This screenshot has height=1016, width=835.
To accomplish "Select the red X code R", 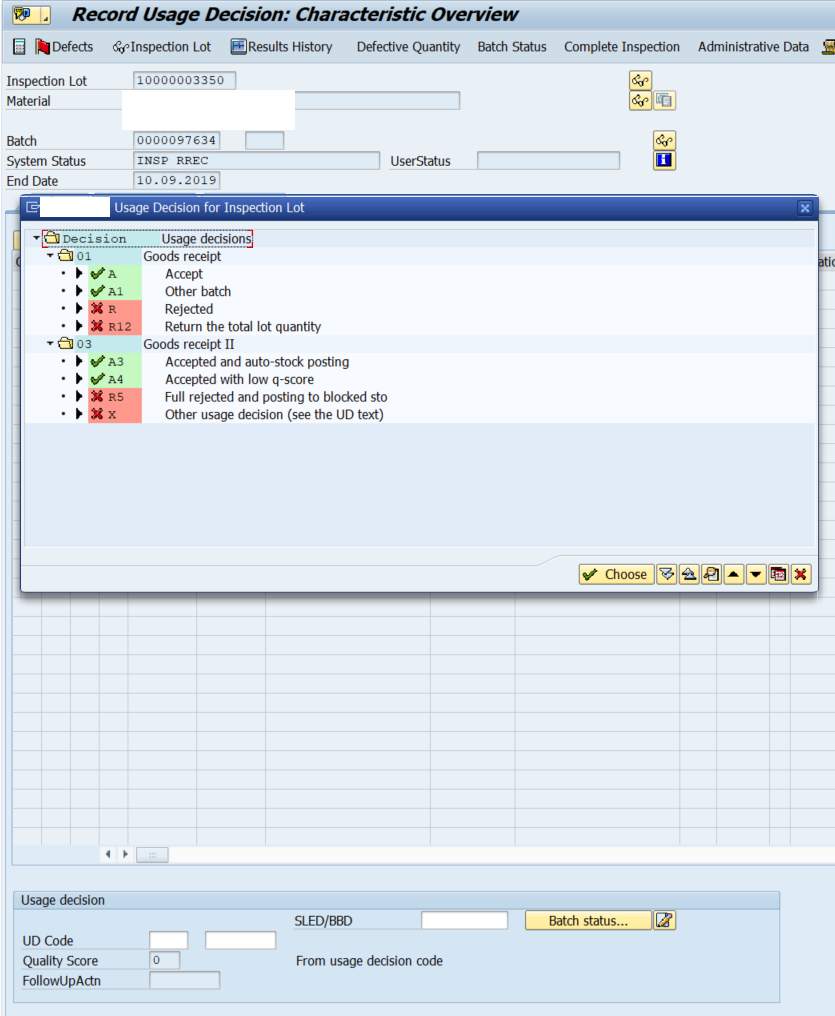I will pos(115,308).
